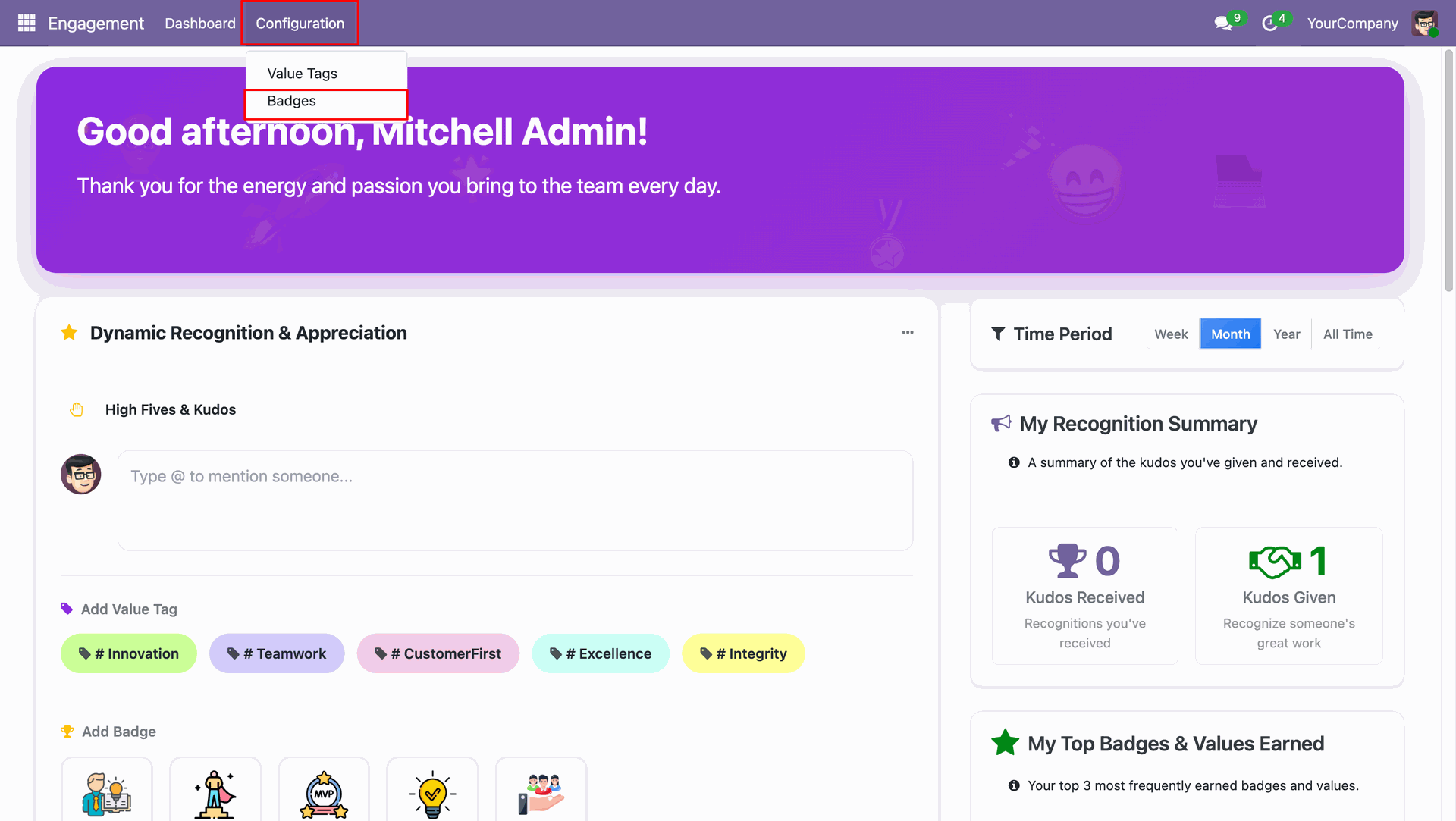Choose Badges from the Configuration menu
The image size is (1456, 821).
tap(292, 102)
